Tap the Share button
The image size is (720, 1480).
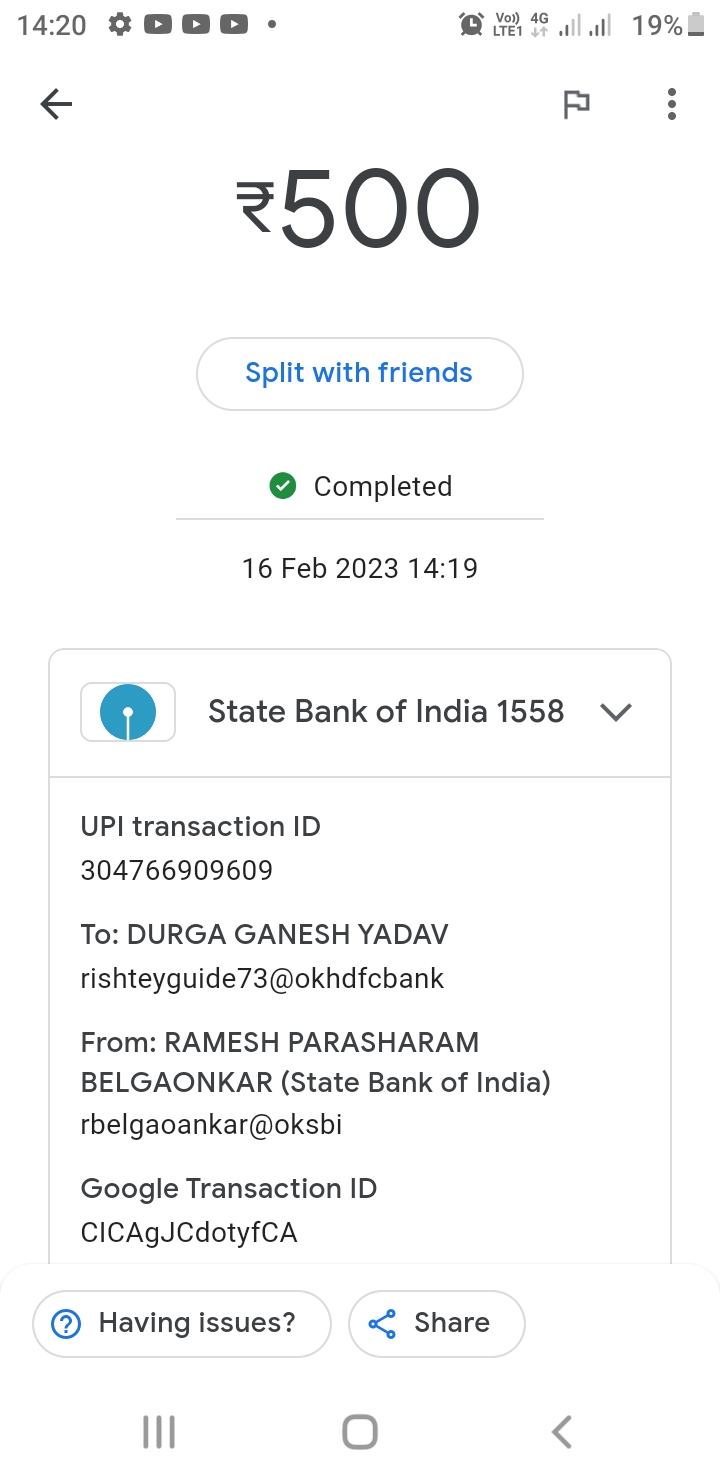(x=436, y=1323)
